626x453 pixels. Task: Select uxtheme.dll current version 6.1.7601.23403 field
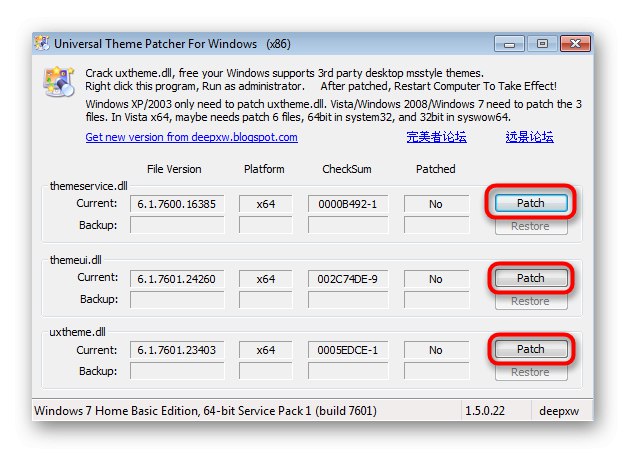[177, 350]
